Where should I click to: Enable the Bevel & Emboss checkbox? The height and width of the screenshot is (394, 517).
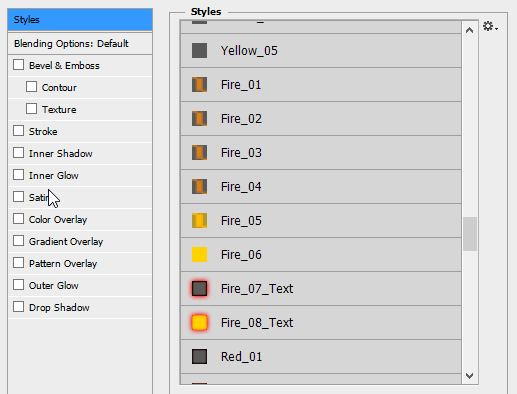click(x=18, y=65)
